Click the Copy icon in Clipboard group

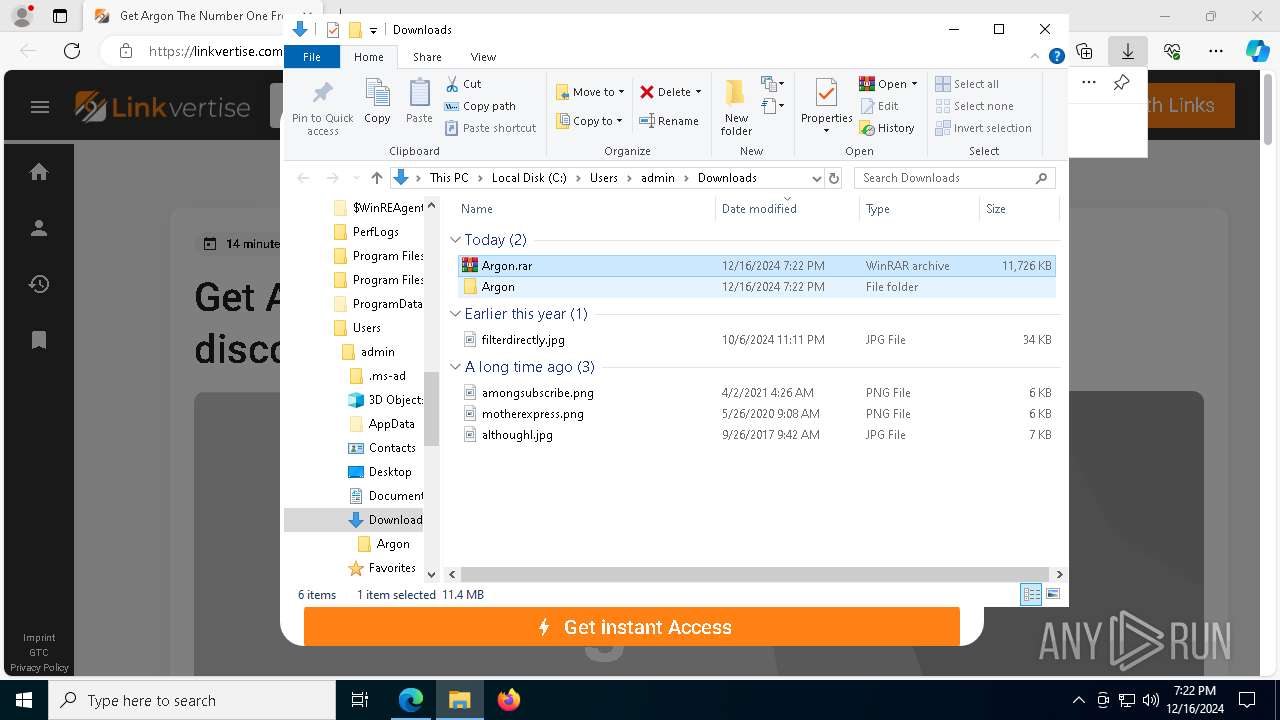coord(377,102)
